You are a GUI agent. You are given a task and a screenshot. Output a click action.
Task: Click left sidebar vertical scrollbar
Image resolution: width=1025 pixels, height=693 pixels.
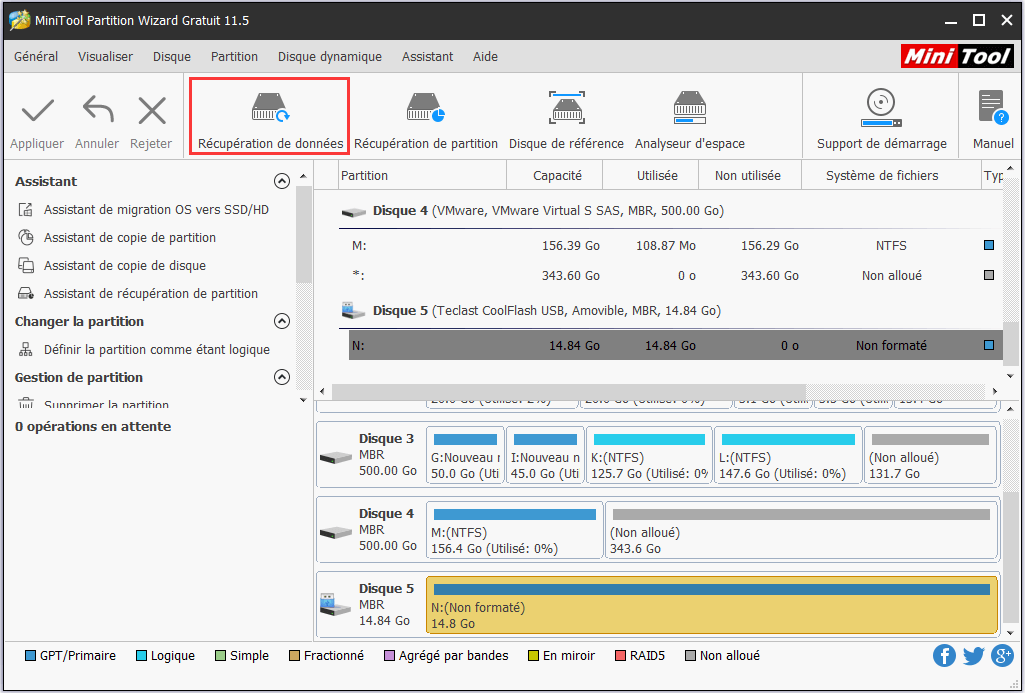(x=303, y=234)
